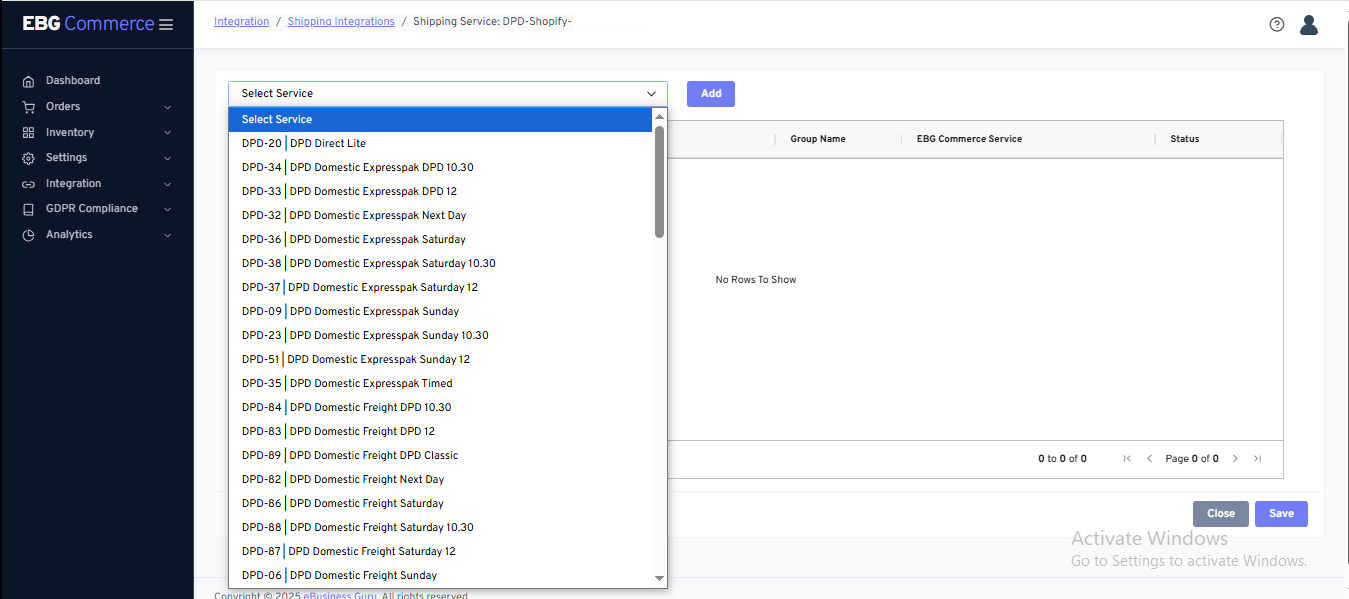Expand the GDPR Compliance menu chevron
The width and height of the screenshot is (1349, 599).
click(x=167, y=210)
